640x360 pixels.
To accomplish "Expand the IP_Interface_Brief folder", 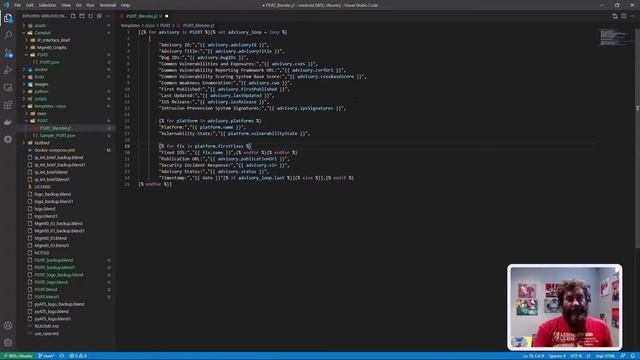I will click(53, 40).
